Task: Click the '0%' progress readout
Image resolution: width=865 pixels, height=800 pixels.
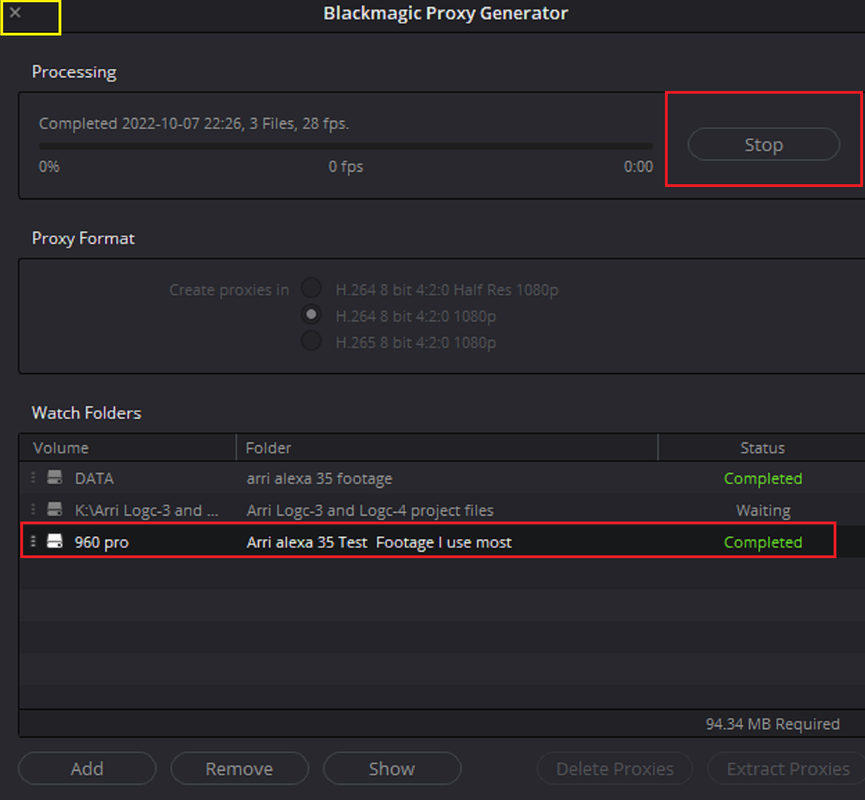Action: pyautogui.click(x=49, y=166)
